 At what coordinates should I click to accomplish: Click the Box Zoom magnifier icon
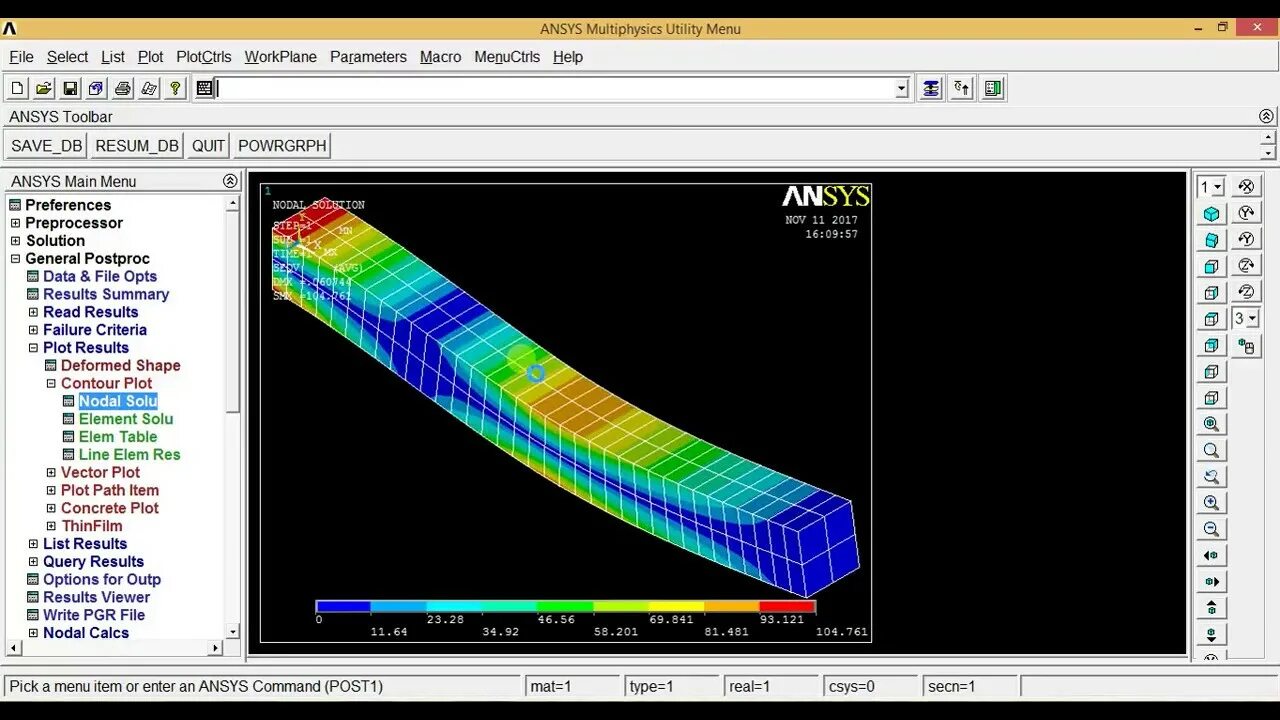(x=1211, y=450)
